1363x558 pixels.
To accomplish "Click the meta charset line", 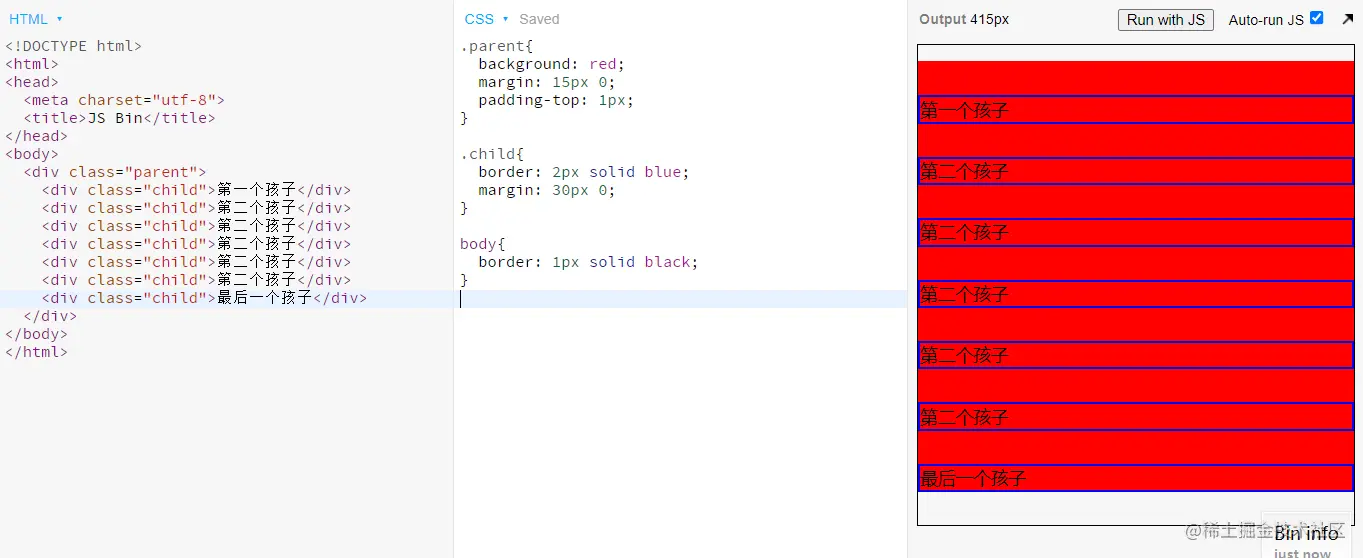I will [x=124, y=100].
